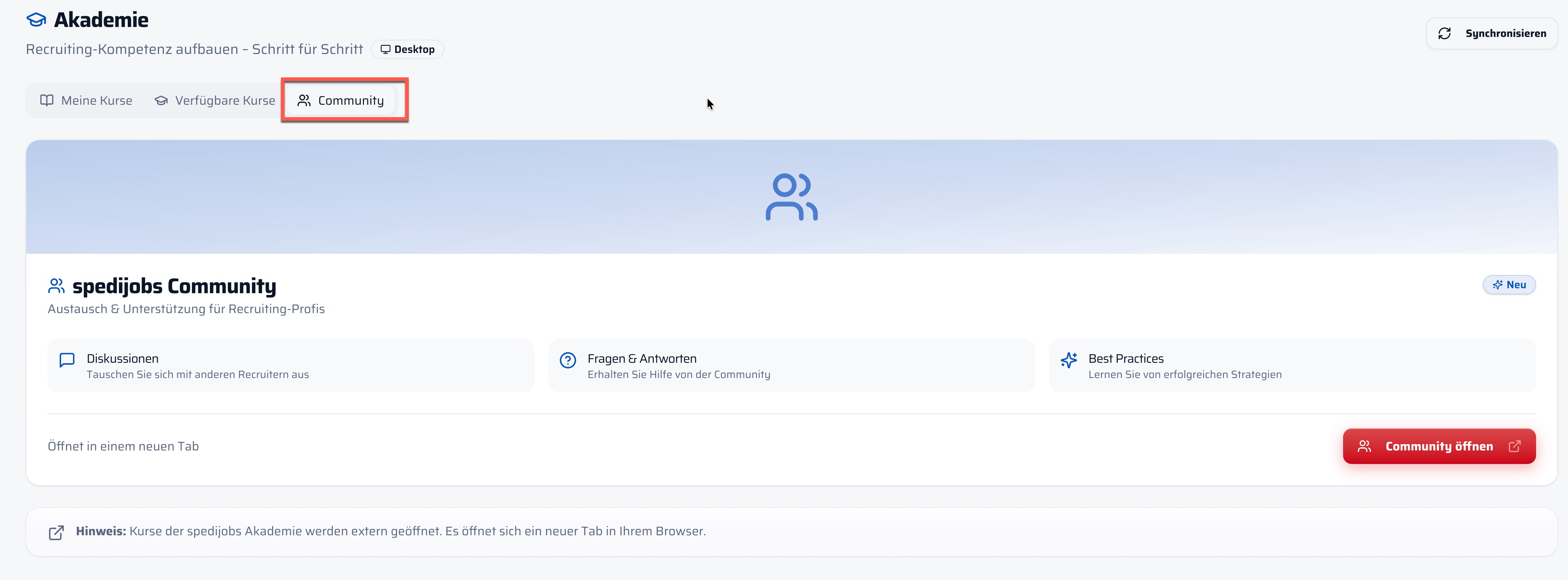Click 'Lernen Sie von erfolgreichen Strategien'
The height and width of the screenshot is (580, 1568).
coord(1185,375)
